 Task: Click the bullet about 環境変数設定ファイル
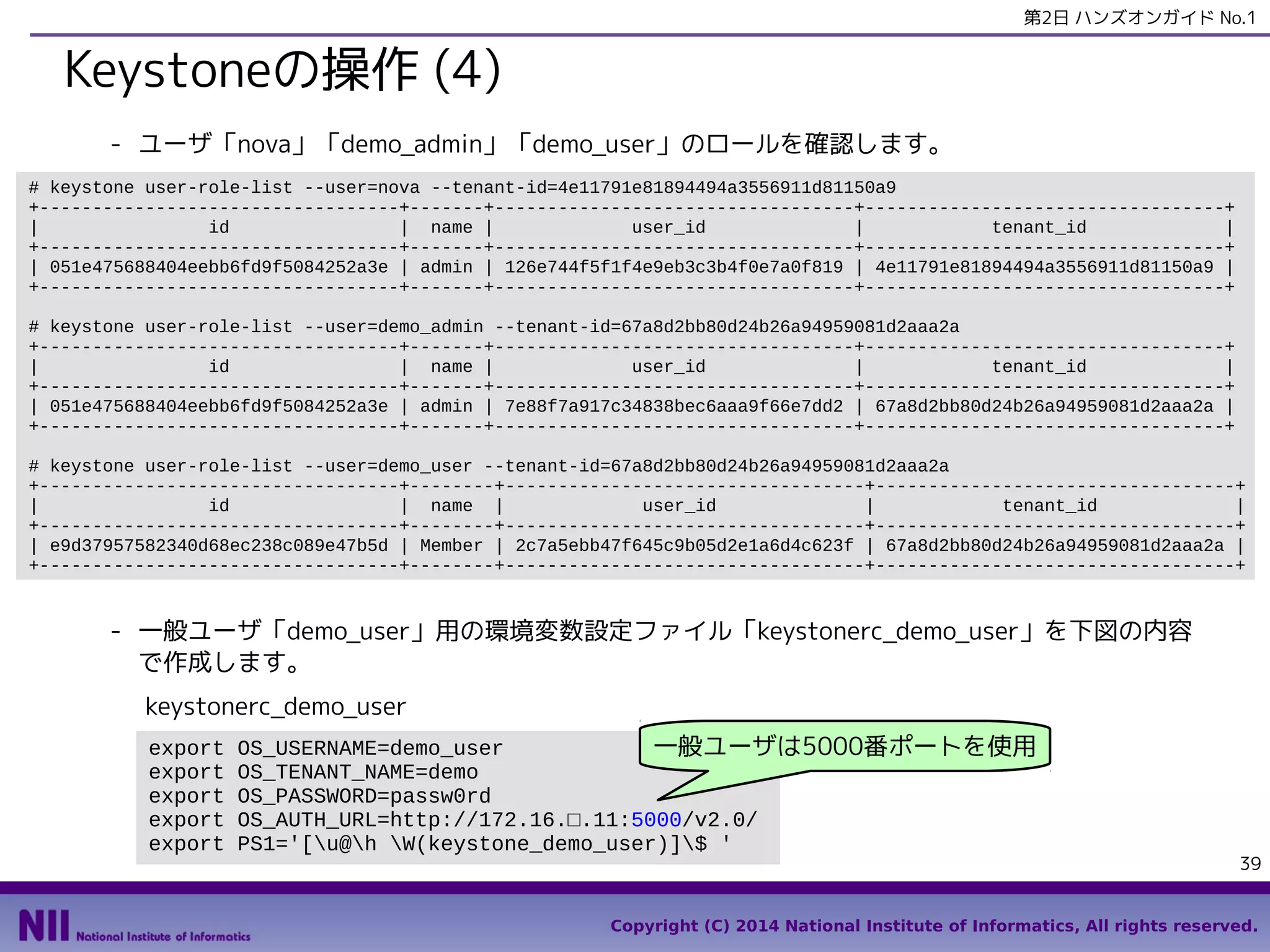coord(665,646)
